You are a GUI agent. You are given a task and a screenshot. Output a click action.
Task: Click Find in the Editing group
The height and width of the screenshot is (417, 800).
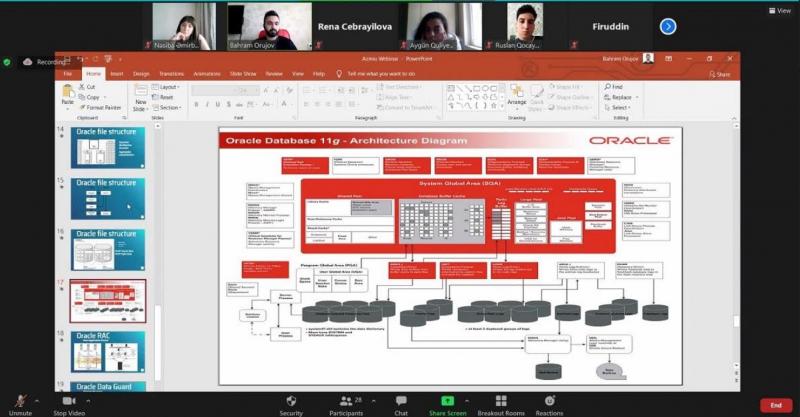(x=613, y=87)
